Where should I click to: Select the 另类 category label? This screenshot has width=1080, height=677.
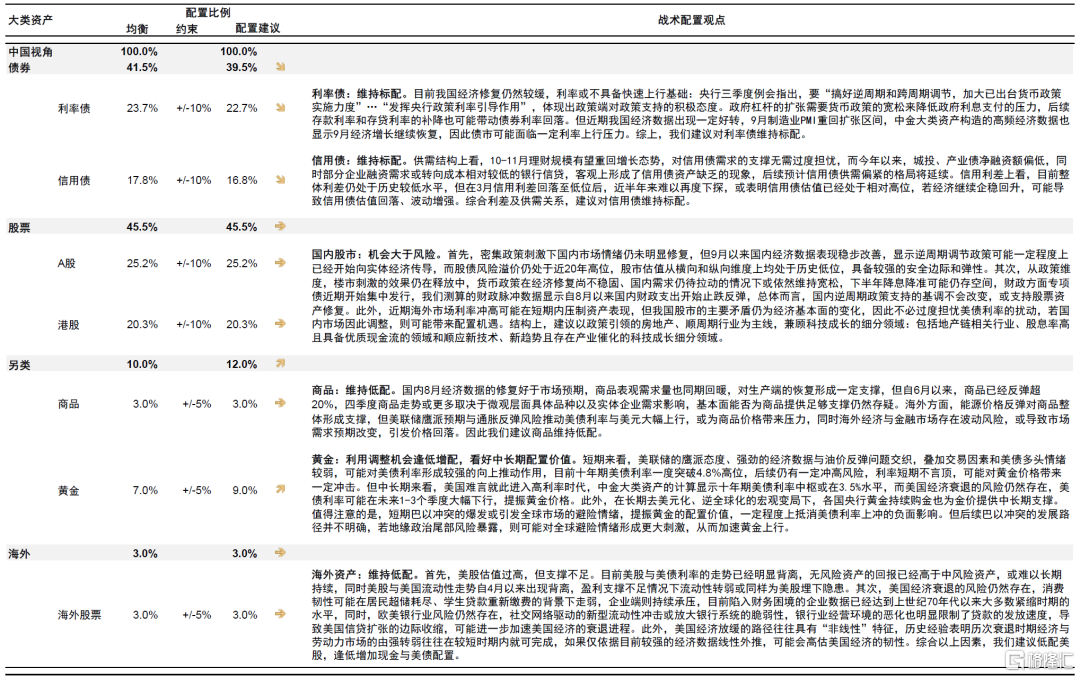tap(19, 365)
